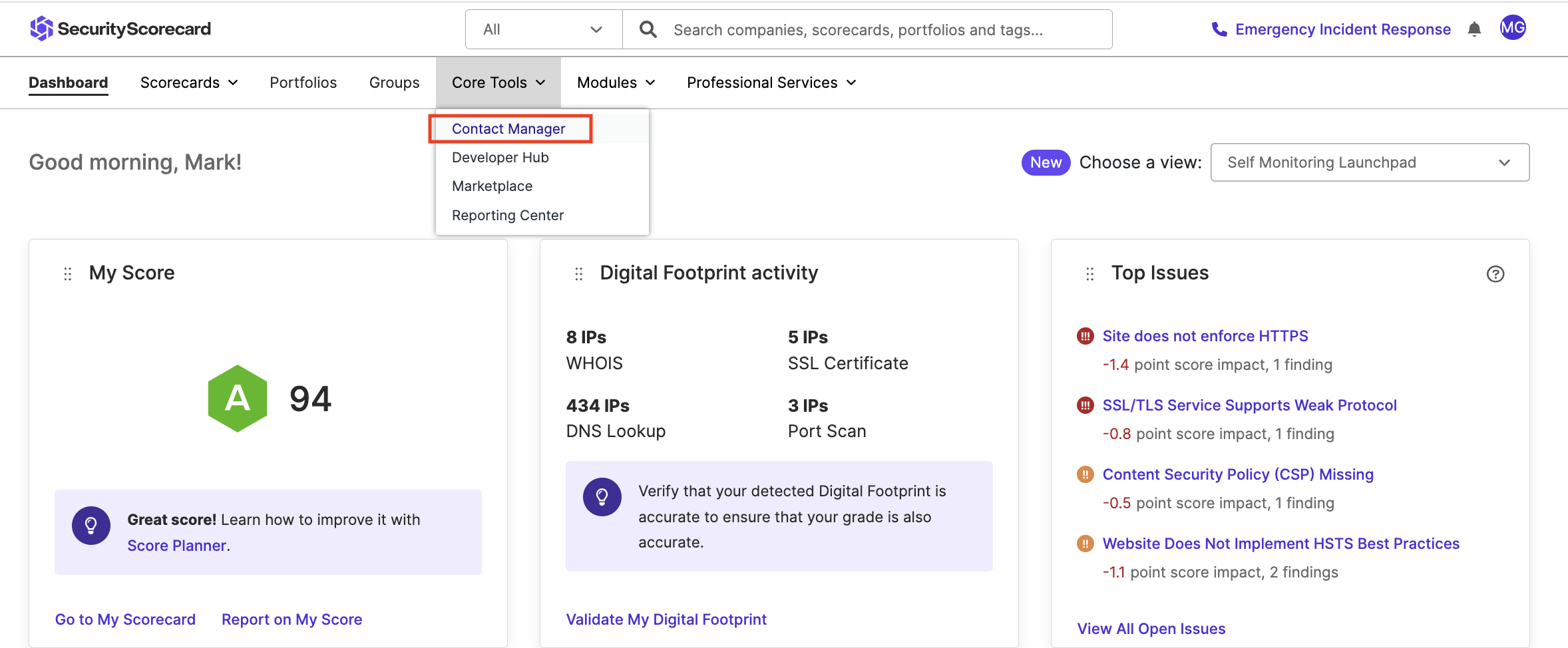Grab the Top Issues card drag handle
The width and height of the screenshot is (1568, 648).
pos(1089,274)
